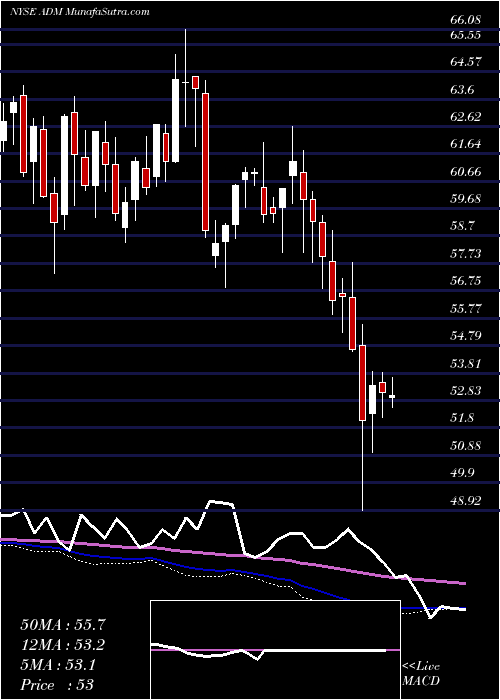The height and width of the screenshot is (700, 500).
Task: Click the 65.55 price axis label
Action: pyautogui.click(x=466, y=35)
